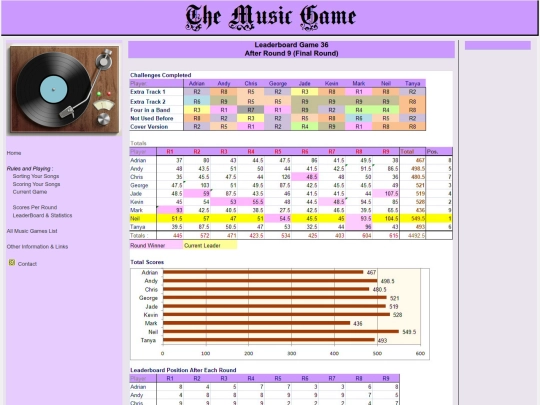Viewport: 540px width, 405px height.
Task: Click Andy row in position table
Action: 264,395
